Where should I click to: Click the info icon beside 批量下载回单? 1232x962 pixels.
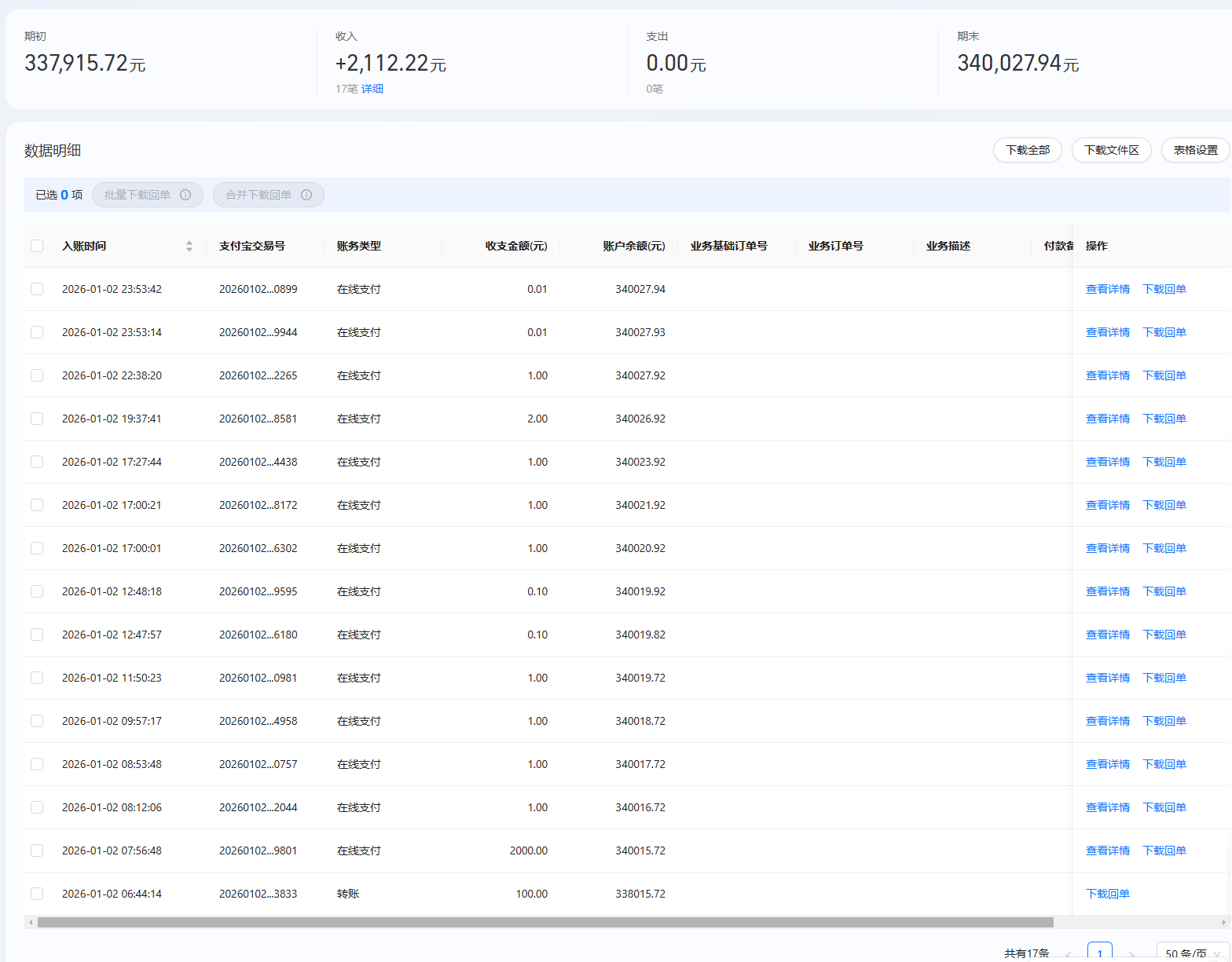click(185, 195)
